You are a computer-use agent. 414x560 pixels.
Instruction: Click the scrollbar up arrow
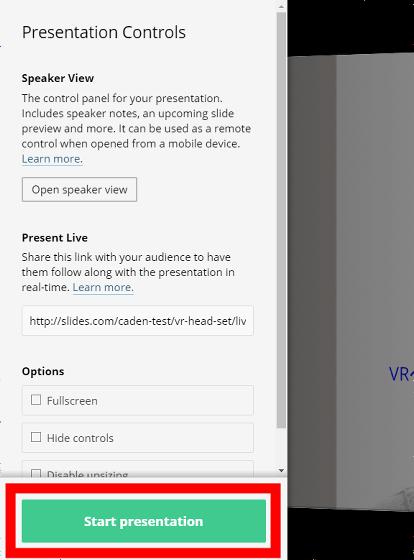(x=281, y=6)
